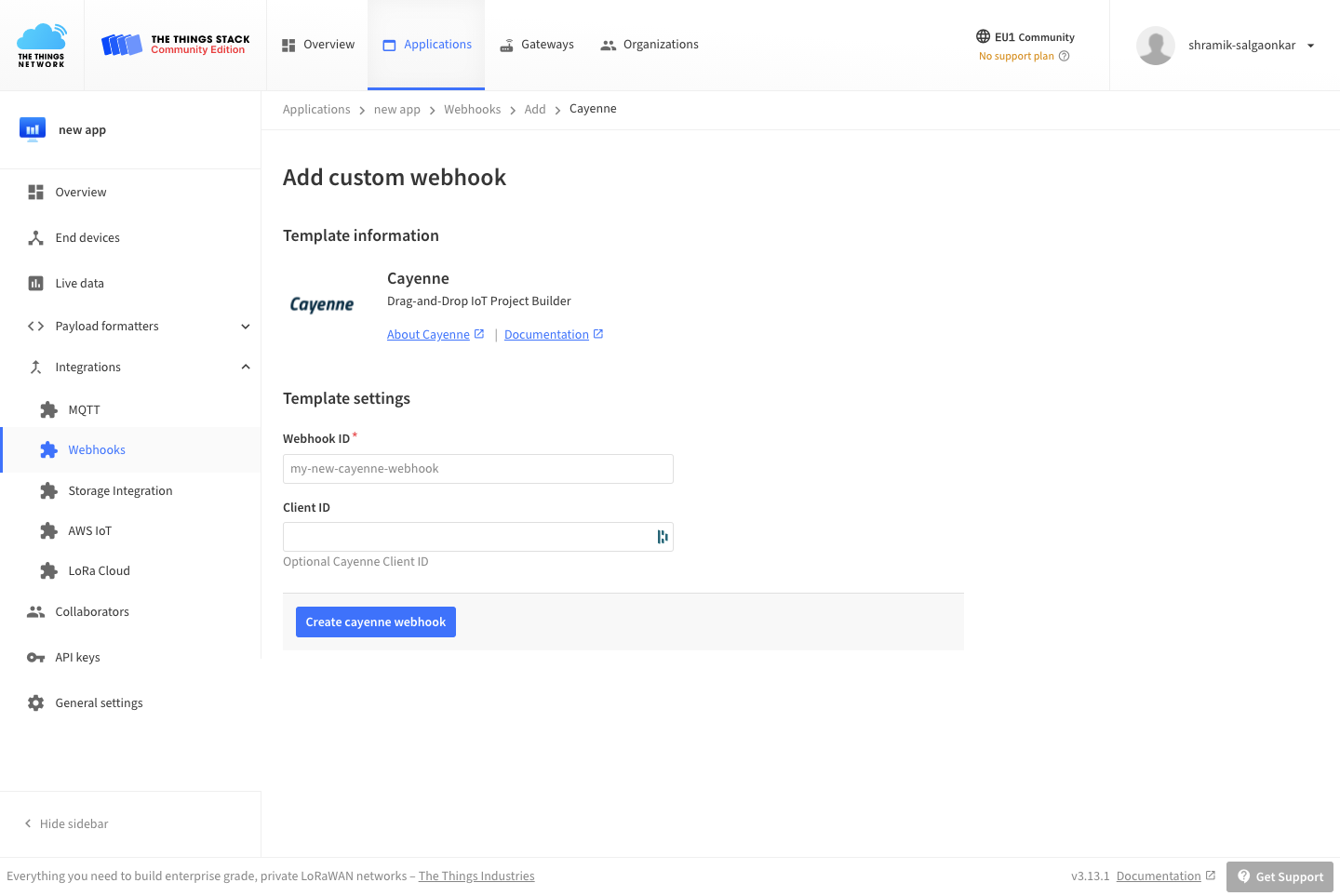Click the End devices icon in sidebar
Viewport: 1340px width, 896px height.
point(35,237)
